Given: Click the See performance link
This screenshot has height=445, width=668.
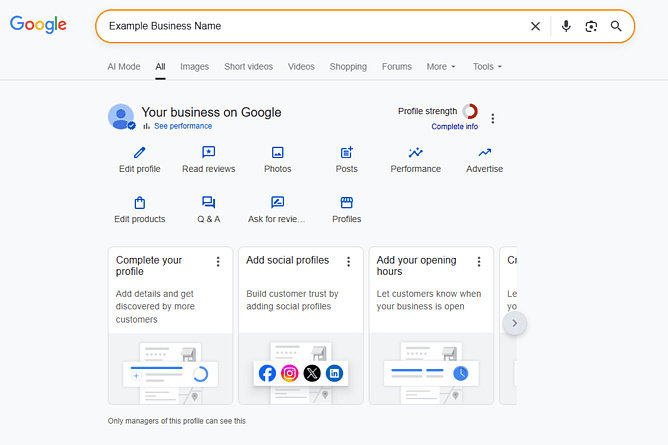Looking at the screenshot, I should click(182, 127).
